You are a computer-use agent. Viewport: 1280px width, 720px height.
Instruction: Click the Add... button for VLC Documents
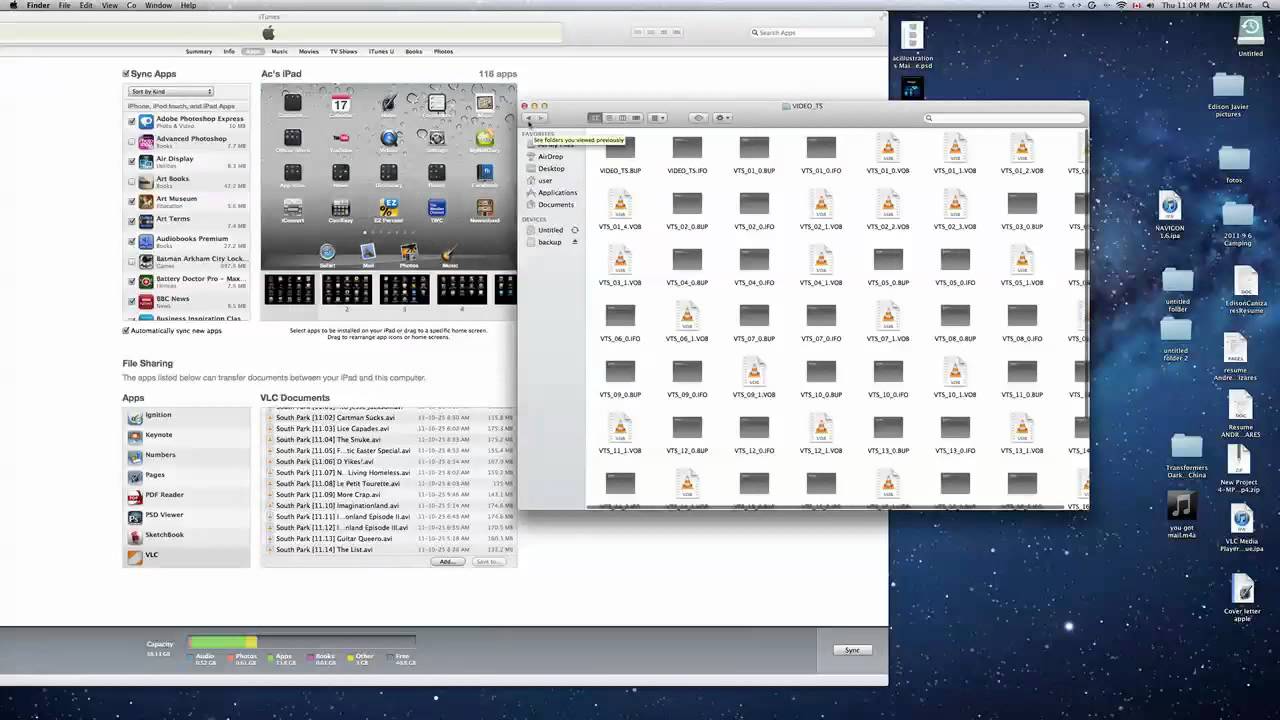447,562
